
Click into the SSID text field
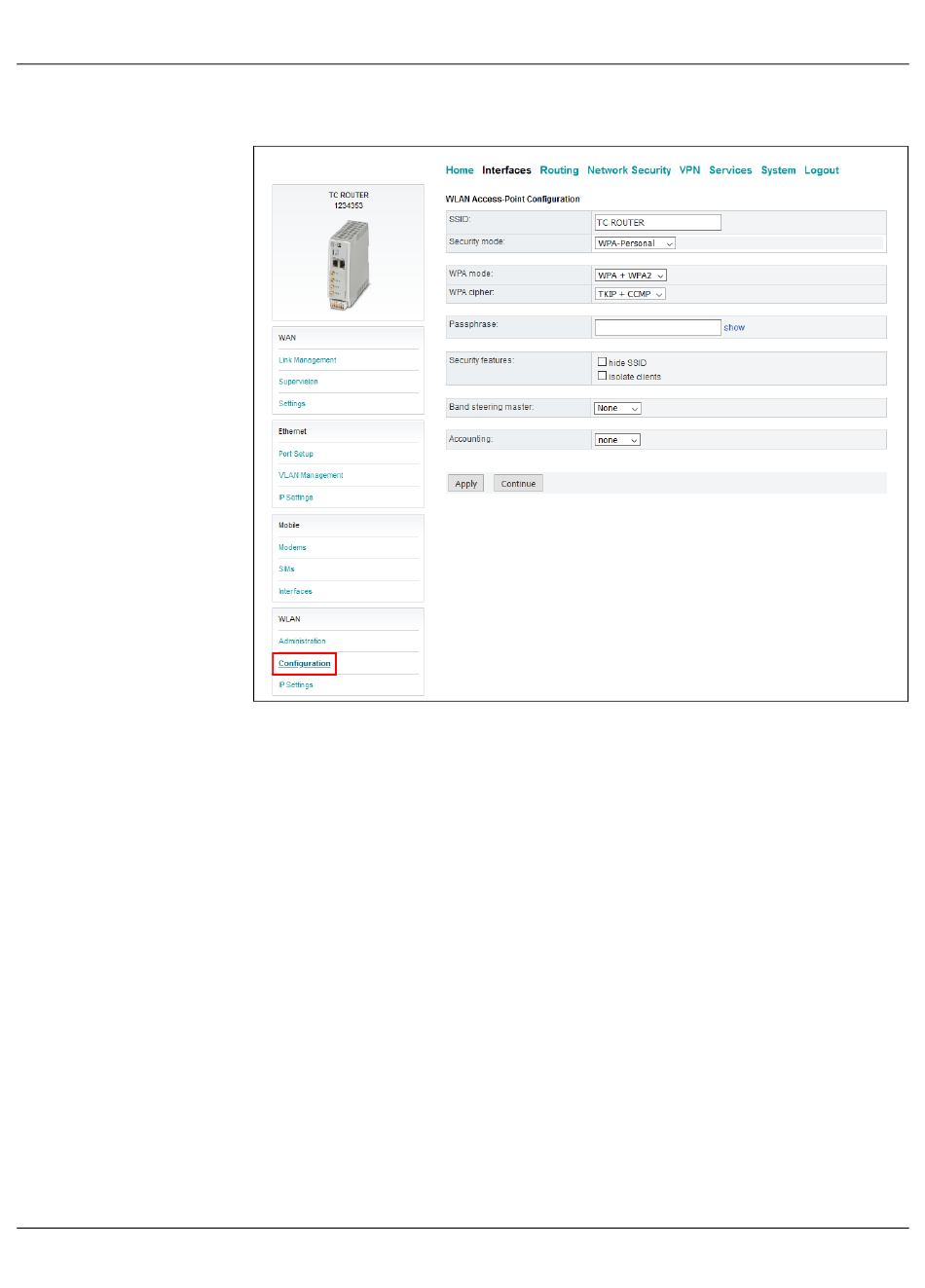[657, 223]
